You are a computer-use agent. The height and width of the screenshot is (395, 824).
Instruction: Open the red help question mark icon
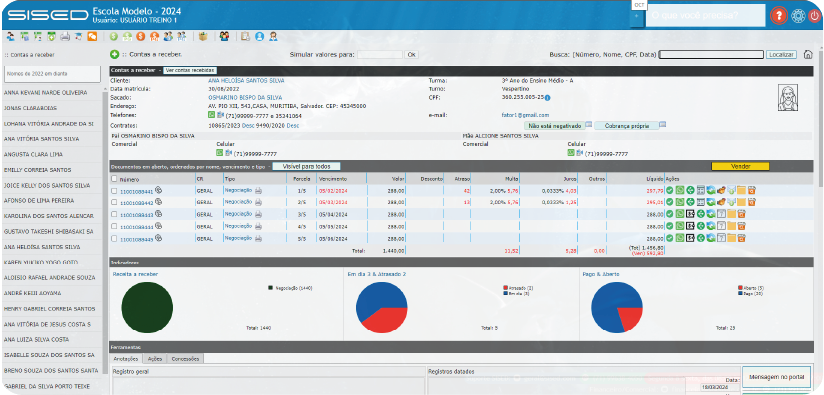pyautogui.click(x=778, y=16)
